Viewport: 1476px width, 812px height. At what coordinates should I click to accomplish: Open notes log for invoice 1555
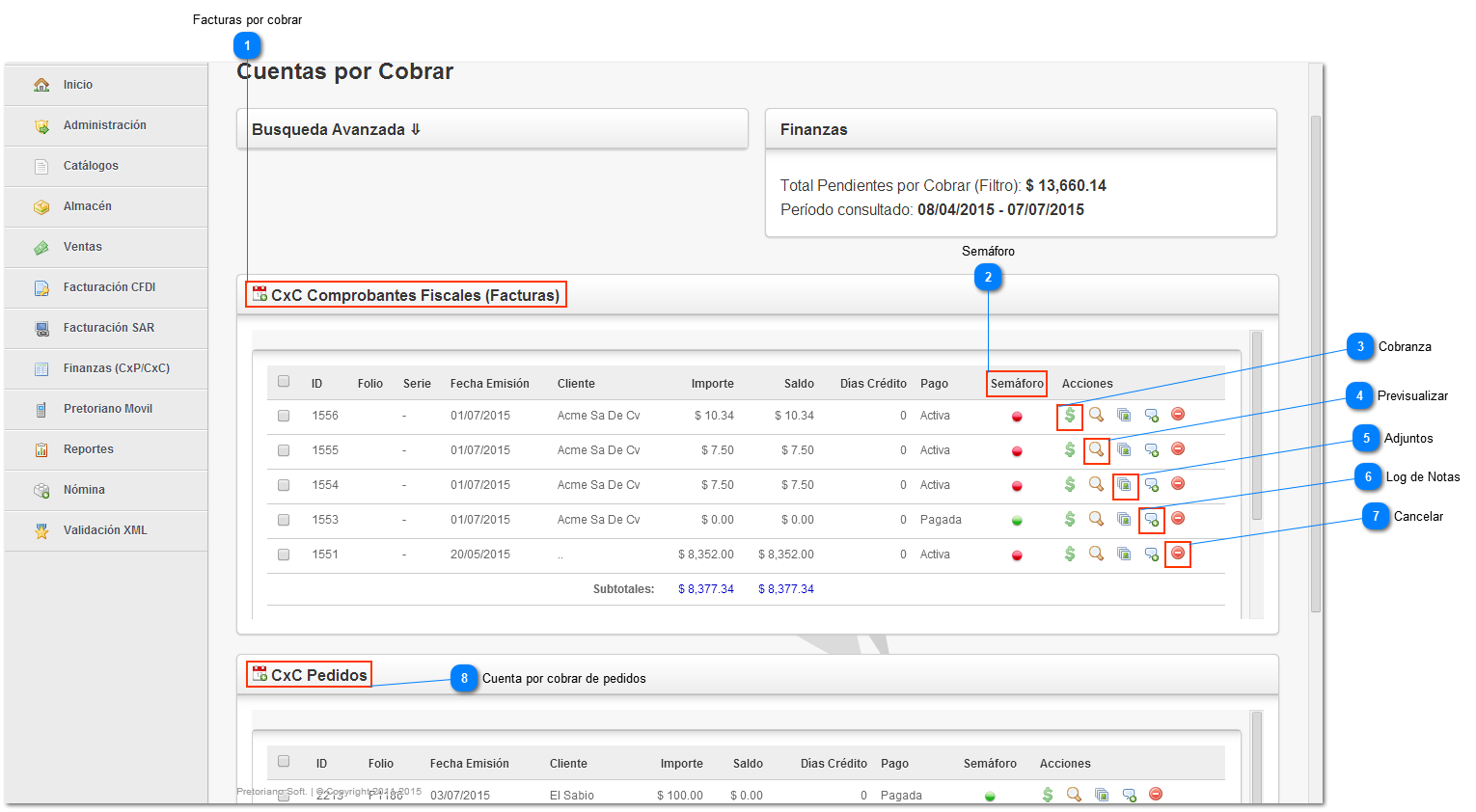tap(1151, 449)
